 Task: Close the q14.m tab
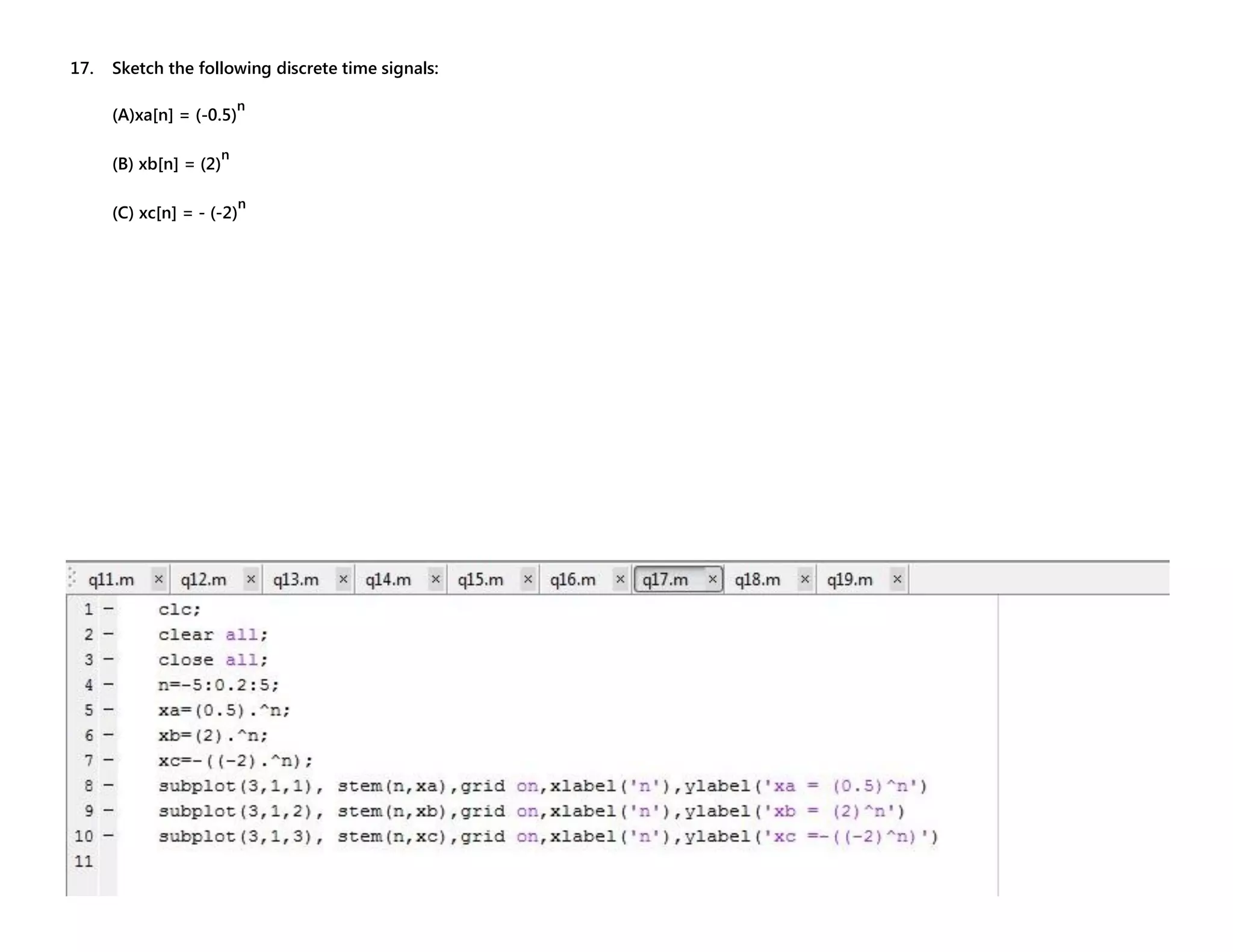tap(435, 579)
